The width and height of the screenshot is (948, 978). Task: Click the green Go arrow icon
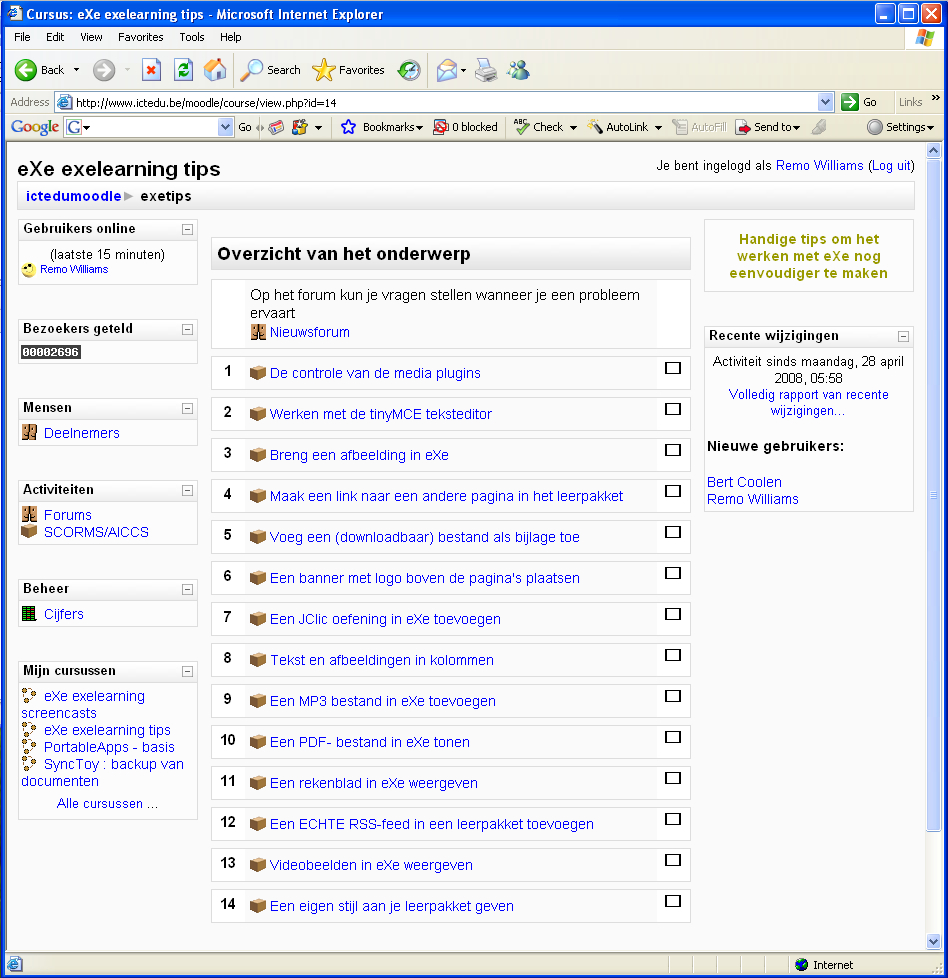(x=849, y=102)
